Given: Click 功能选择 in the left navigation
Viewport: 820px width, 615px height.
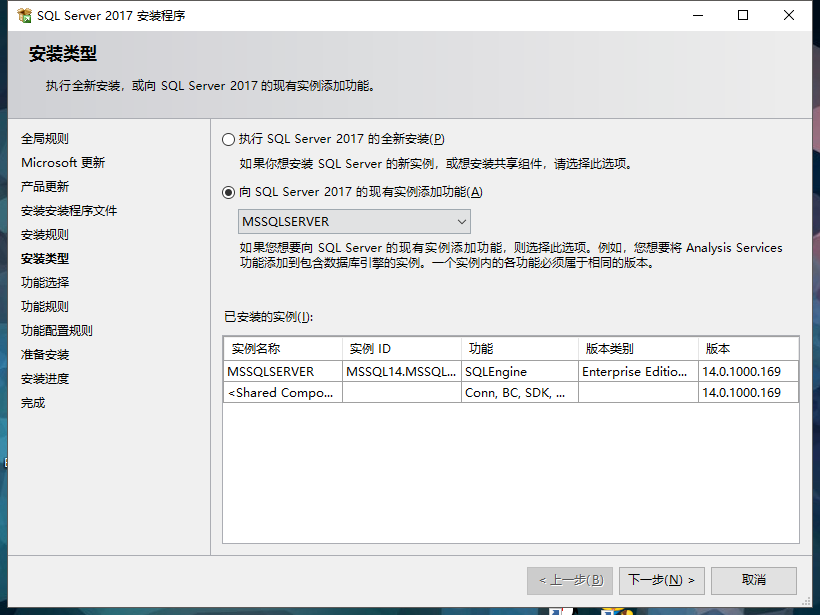Looking at the screenshot, I should pyautogui.click(x=46, y=282).
